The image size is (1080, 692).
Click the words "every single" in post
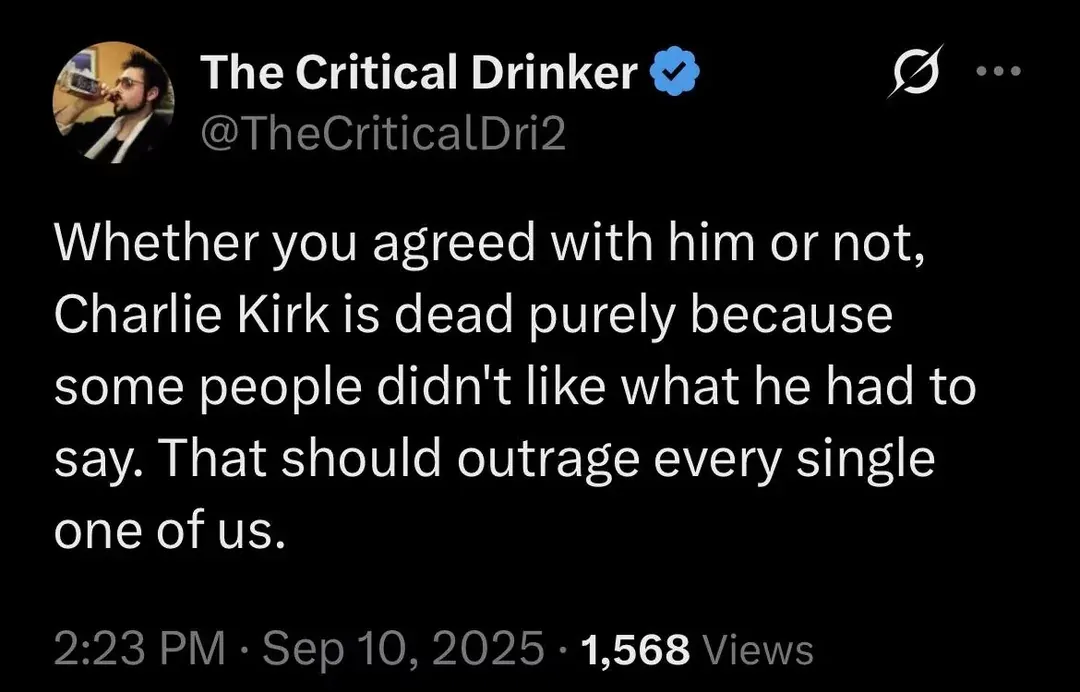click(x=793, y=460)
